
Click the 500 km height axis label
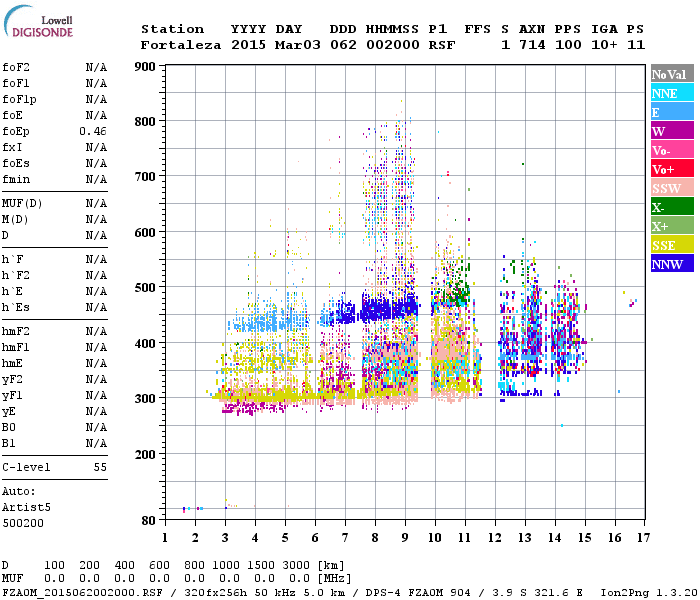point(145,288)
